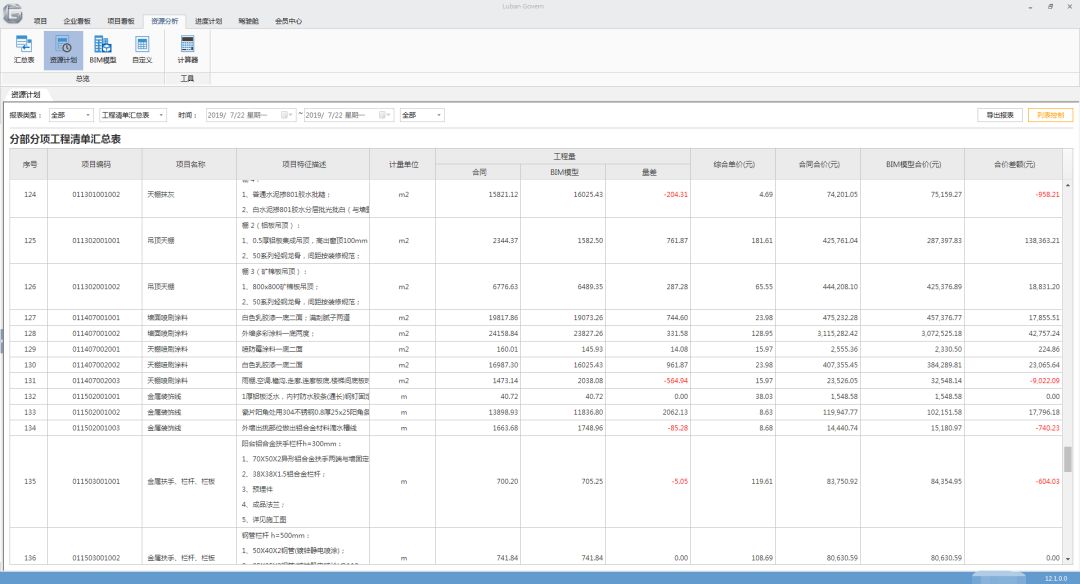
Task: Open the end date calendar picker icon
Action: coord(383,115)
